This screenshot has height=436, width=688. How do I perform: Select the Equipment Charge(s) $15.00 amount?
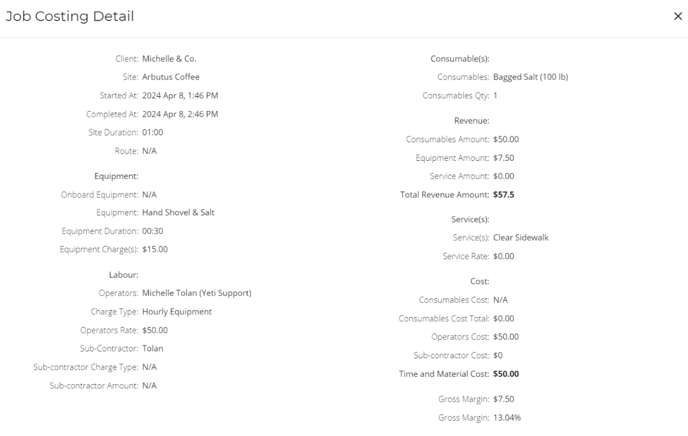click(x=155, y=249)
